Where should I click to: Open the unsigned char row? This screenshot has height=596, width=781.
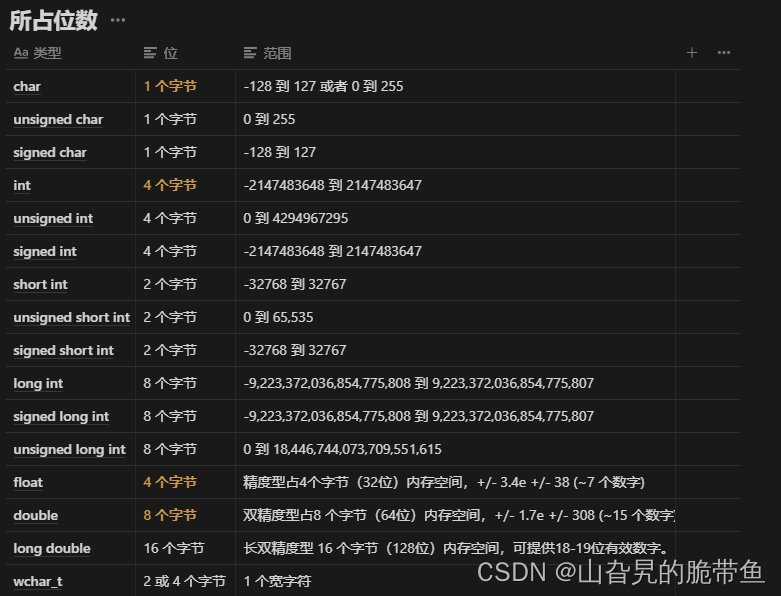[x=58, y=119]
